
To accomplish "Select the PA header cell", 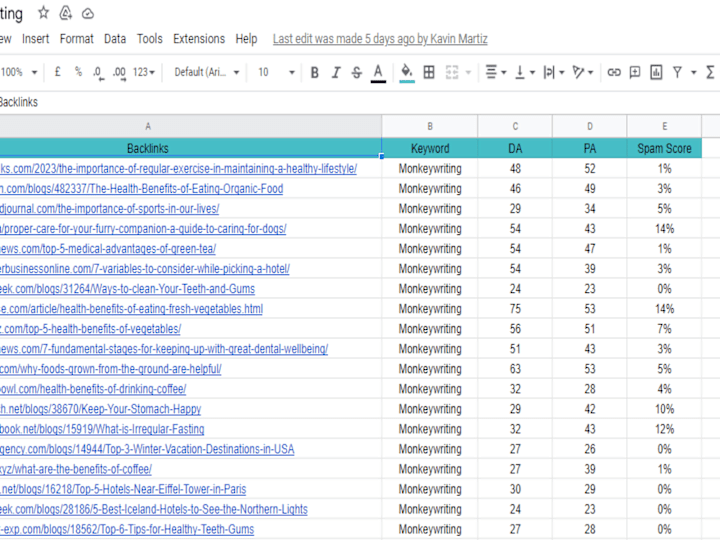I will (590, 148).
